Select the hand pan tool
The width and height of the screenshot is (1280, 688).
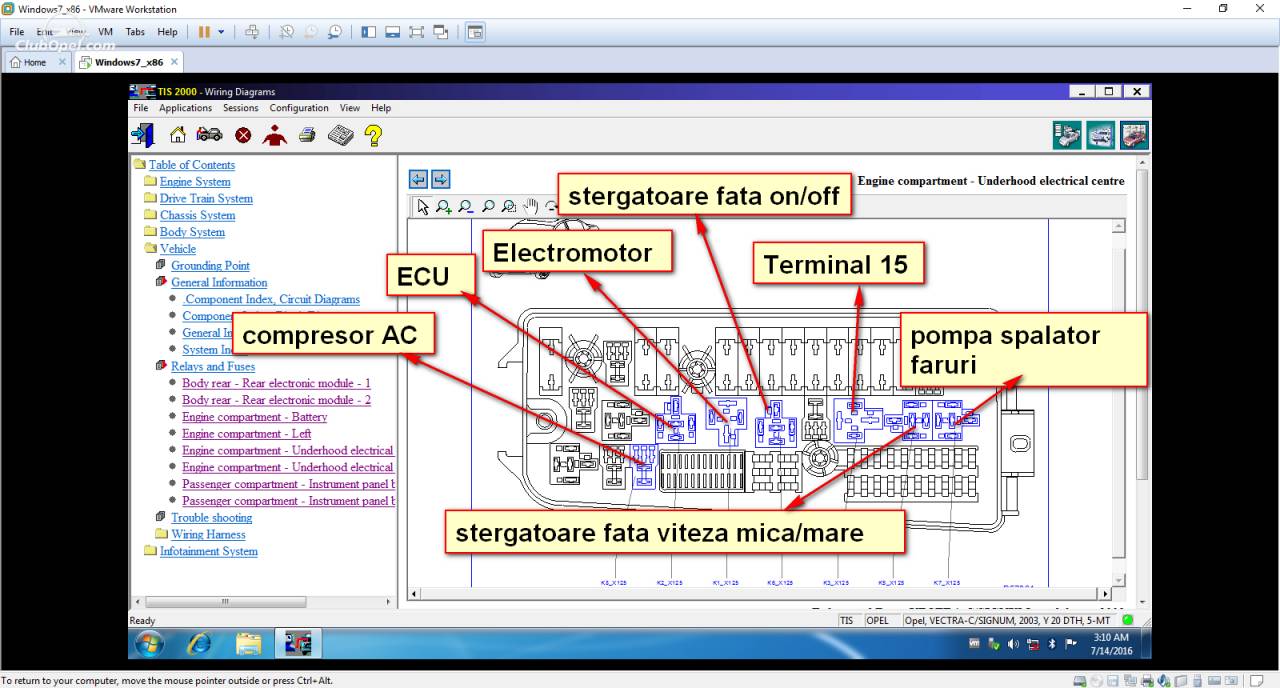click(x=531, y=207)
